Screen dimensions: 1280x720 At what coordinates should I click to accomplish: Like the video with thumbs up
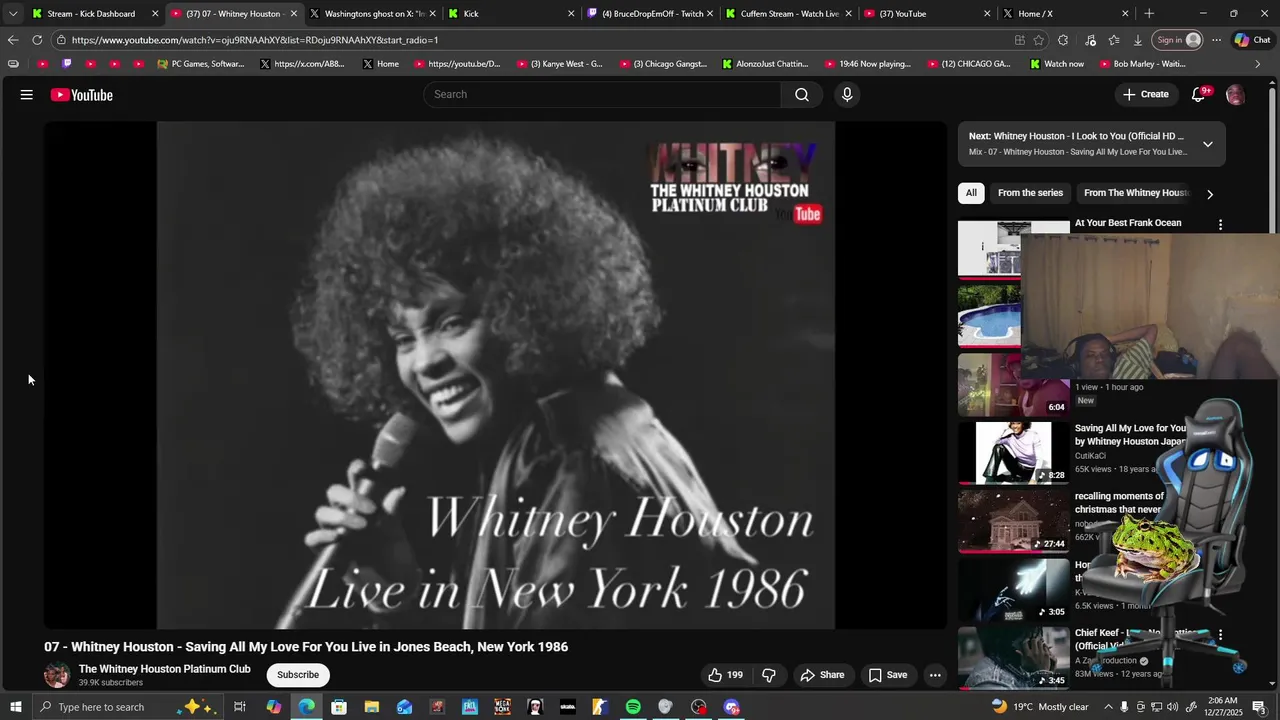coord(725,675)
